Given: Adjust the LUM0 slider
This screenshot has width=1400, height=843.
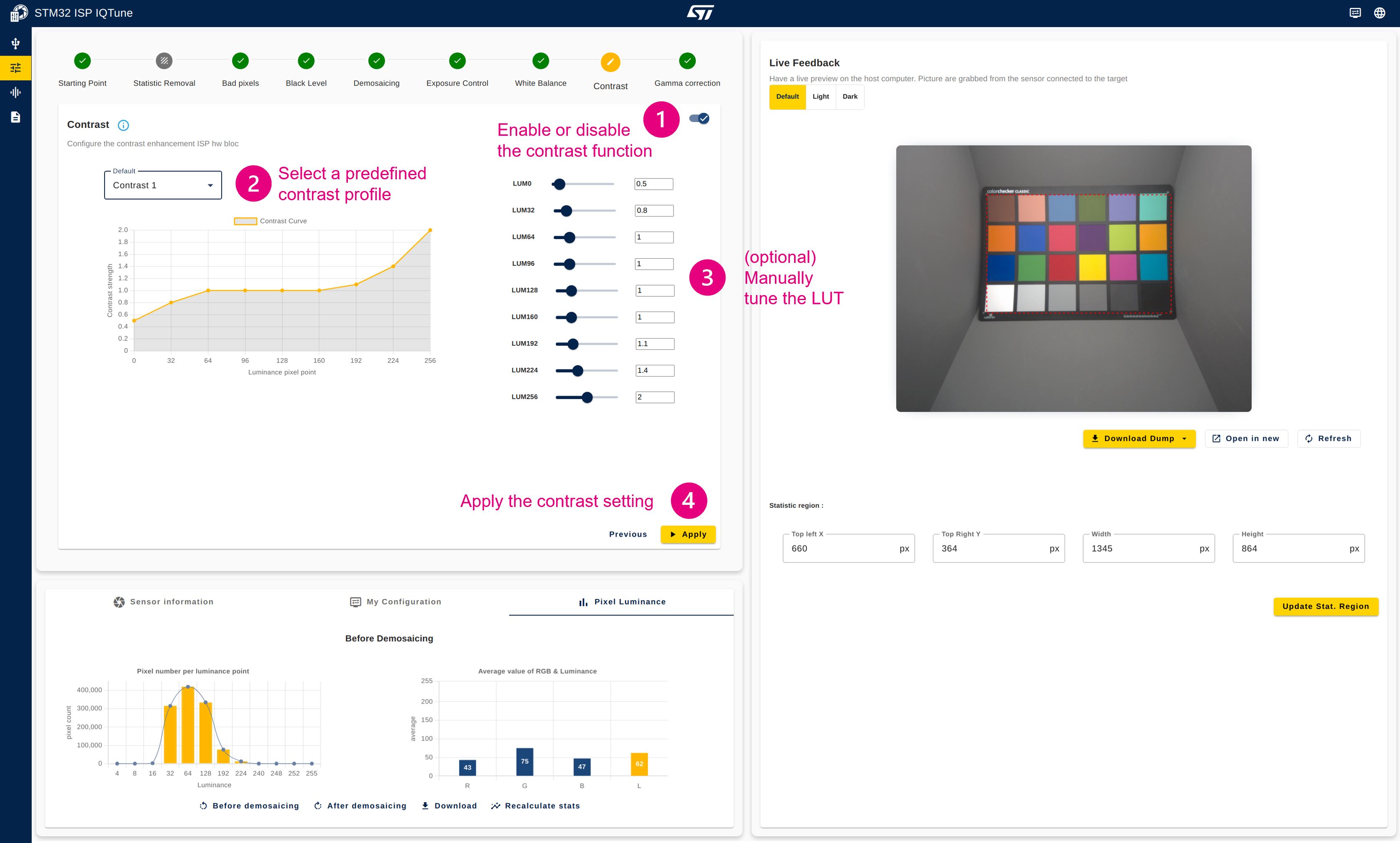Looking at the screenshot, I should (x=583, y=184).
